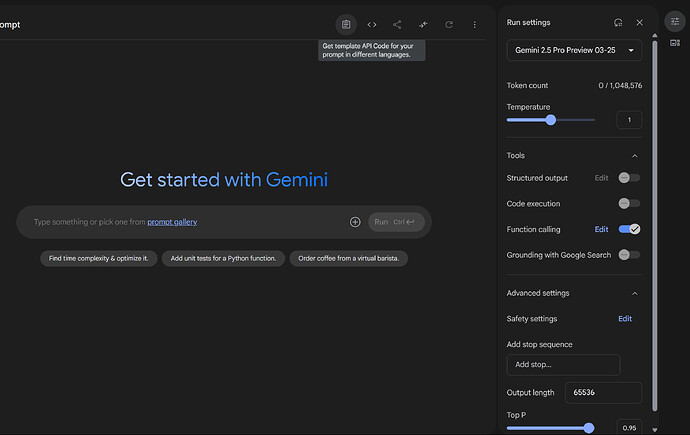
Task: Open the Gemini 2.5 Pro model dropdown
Action: tap(574, 50)
